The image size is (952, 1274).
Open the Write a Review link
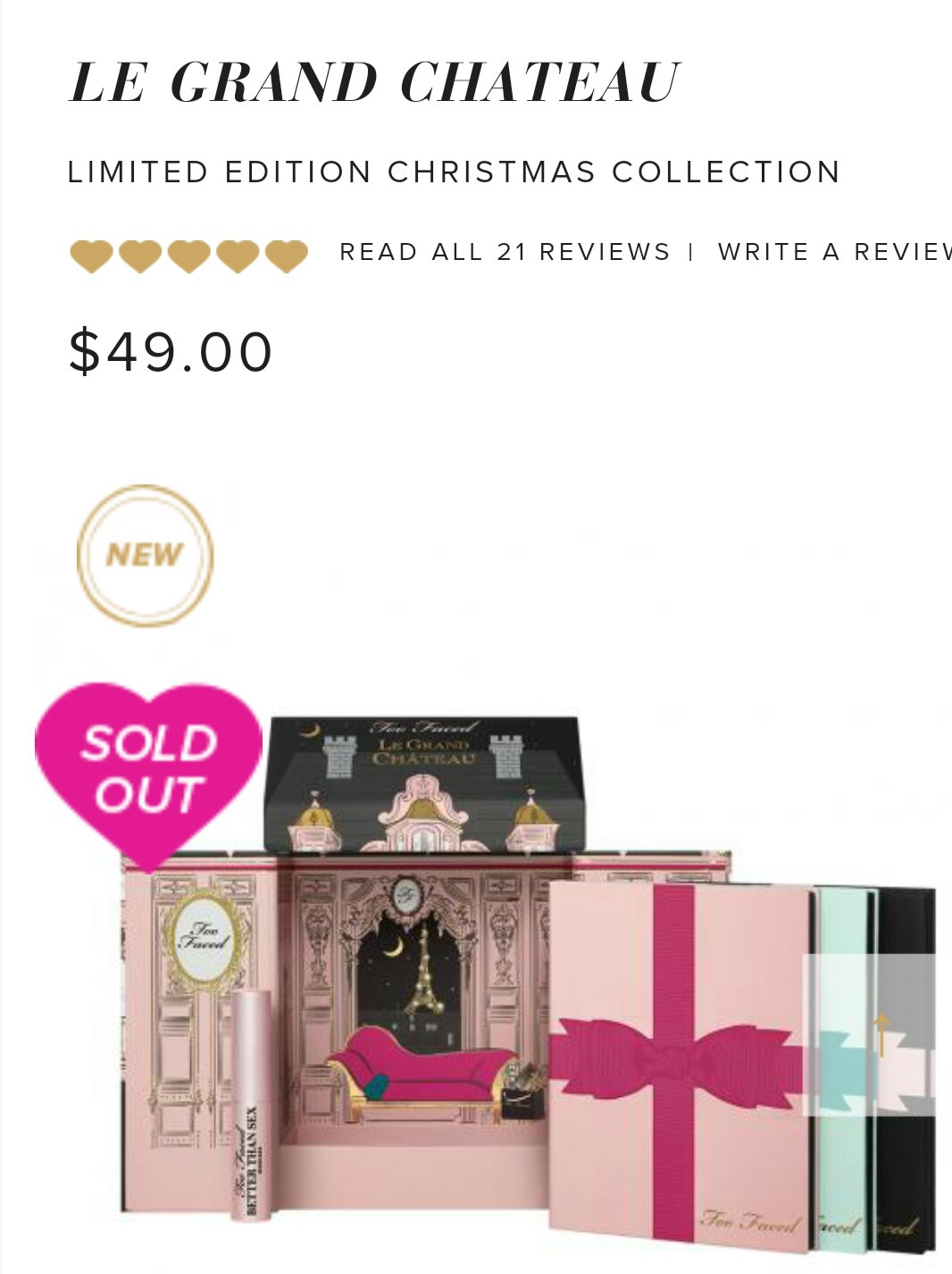click(x=834, y=252)
